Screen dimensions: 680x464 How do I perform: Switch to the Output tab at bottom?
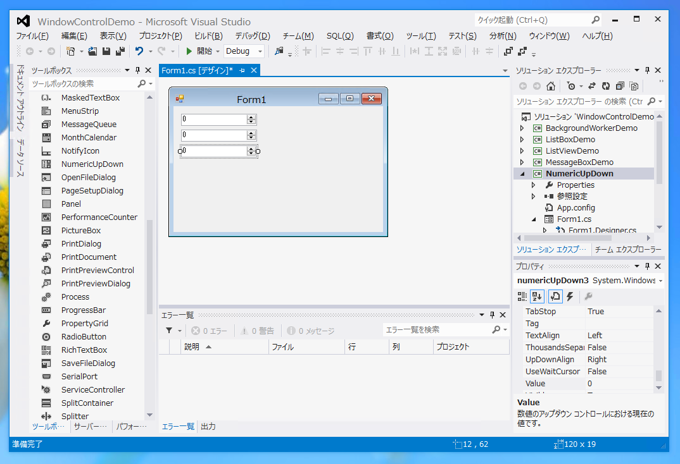[208, 426]
